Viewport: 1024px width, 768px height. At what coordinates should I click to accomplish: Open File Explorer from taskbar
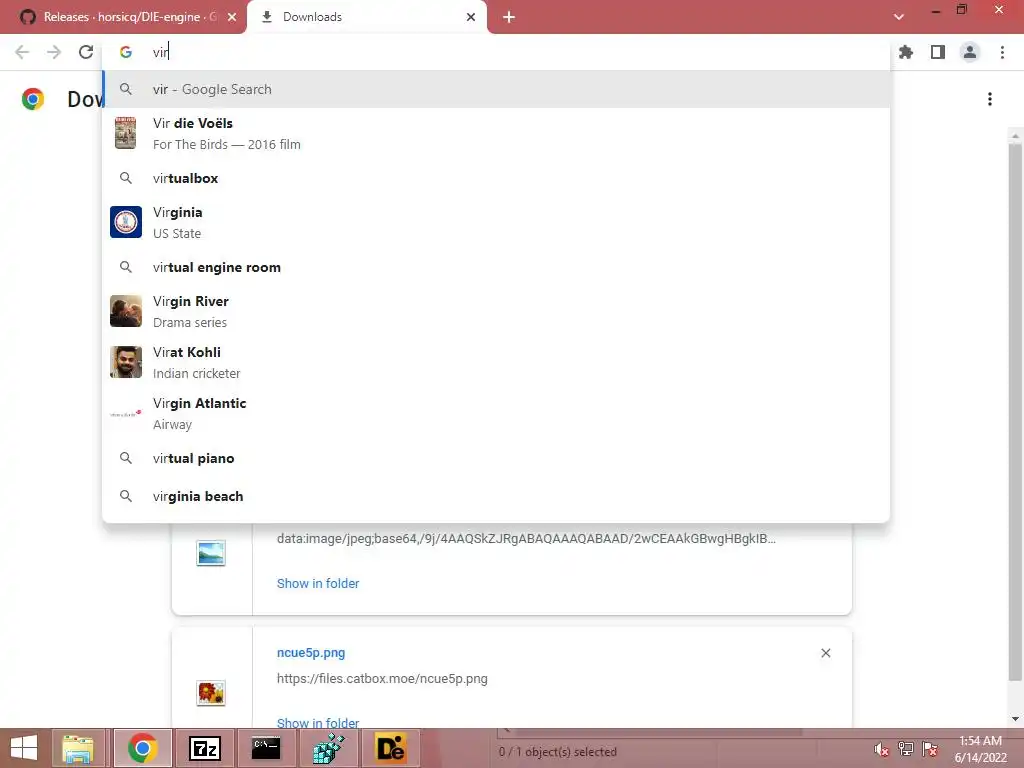pos(78,748)
